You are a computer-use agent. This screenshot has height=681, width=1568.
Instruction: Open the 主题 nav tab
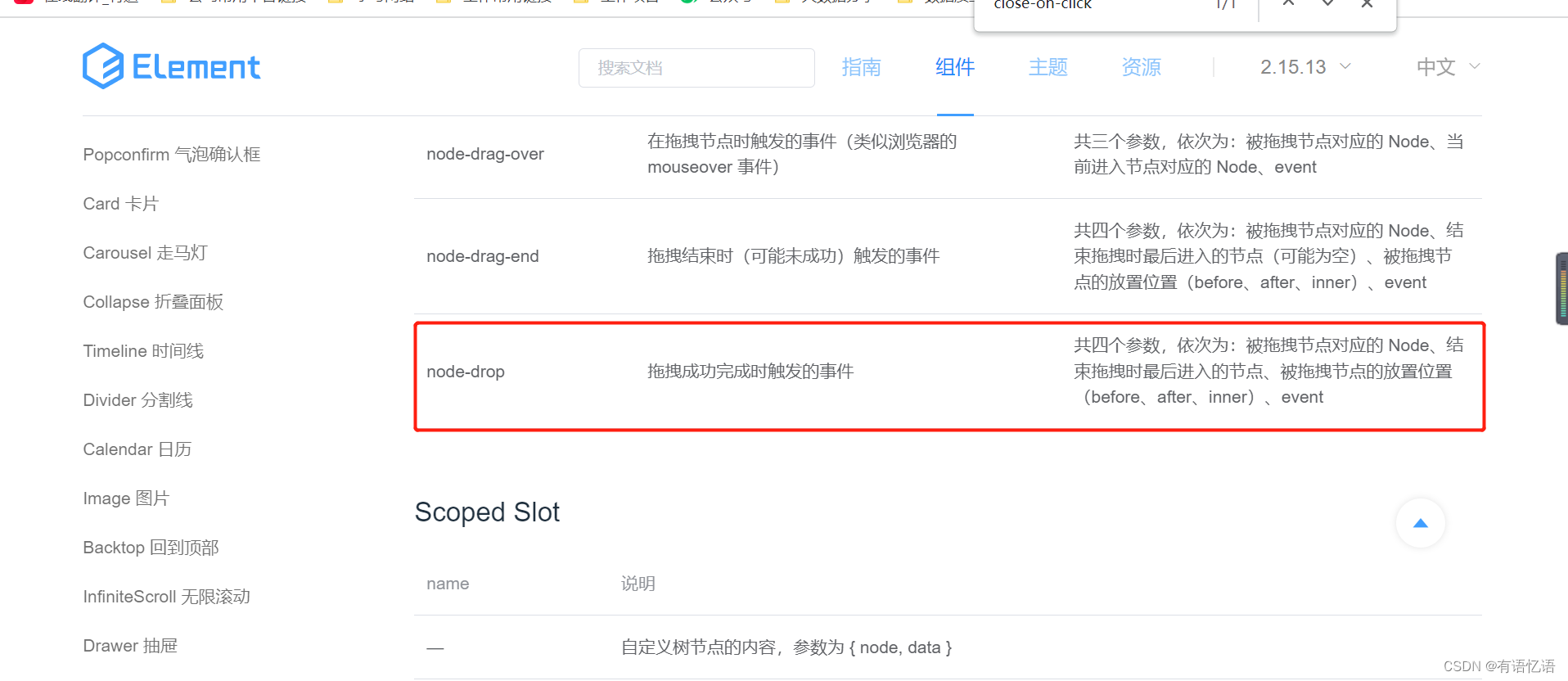click(x=1048, y=67)
